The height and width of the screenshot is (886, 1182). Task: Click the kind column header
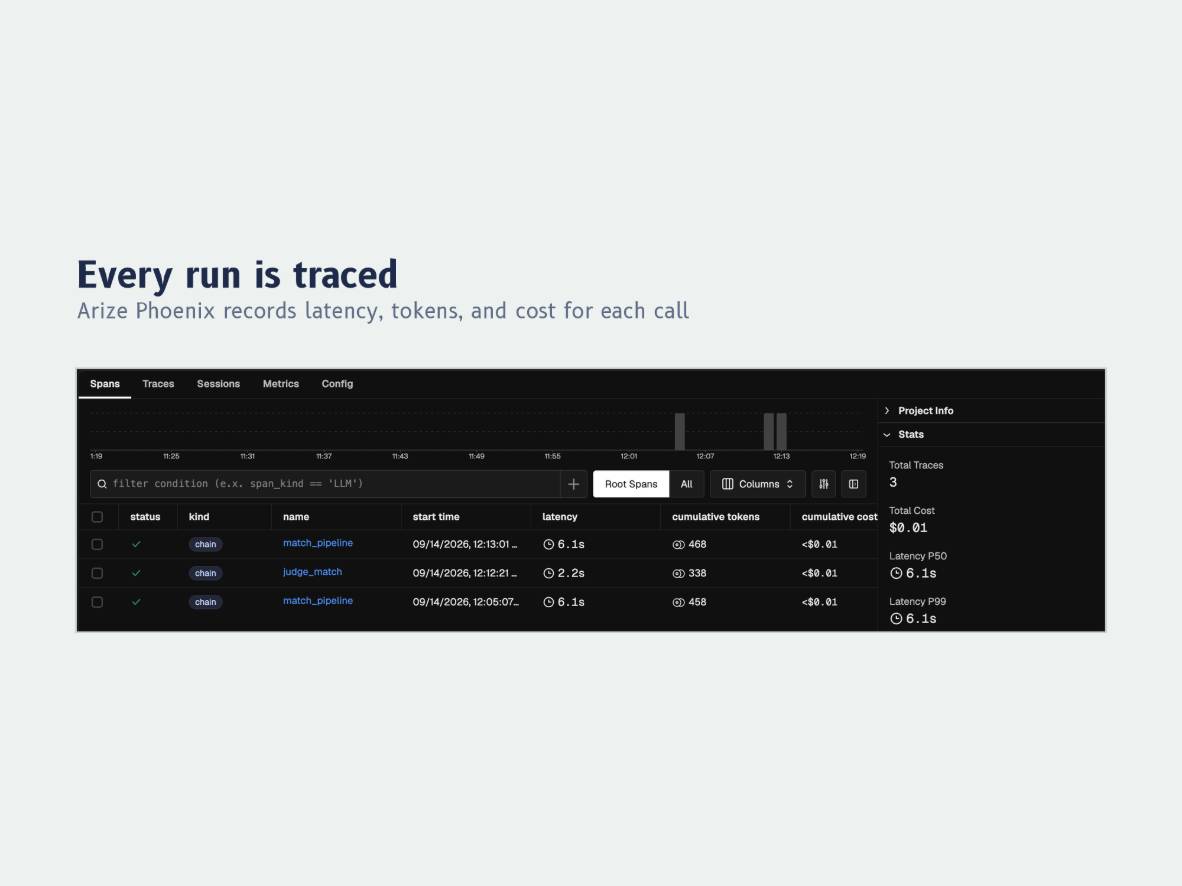click(199, 517)
